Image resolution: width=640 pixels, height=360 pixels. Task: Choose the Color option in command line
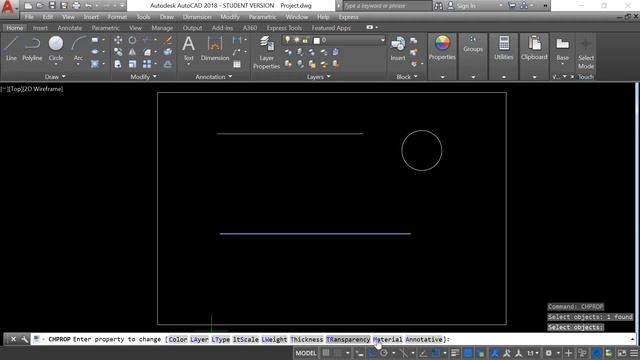pyautogui.click(x=178, y=339)
